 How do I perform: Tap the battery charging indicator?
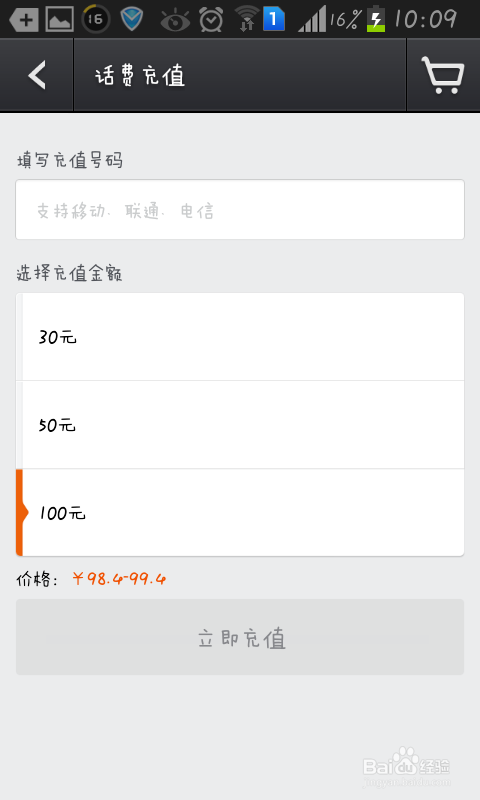click(x=376, y=19)
